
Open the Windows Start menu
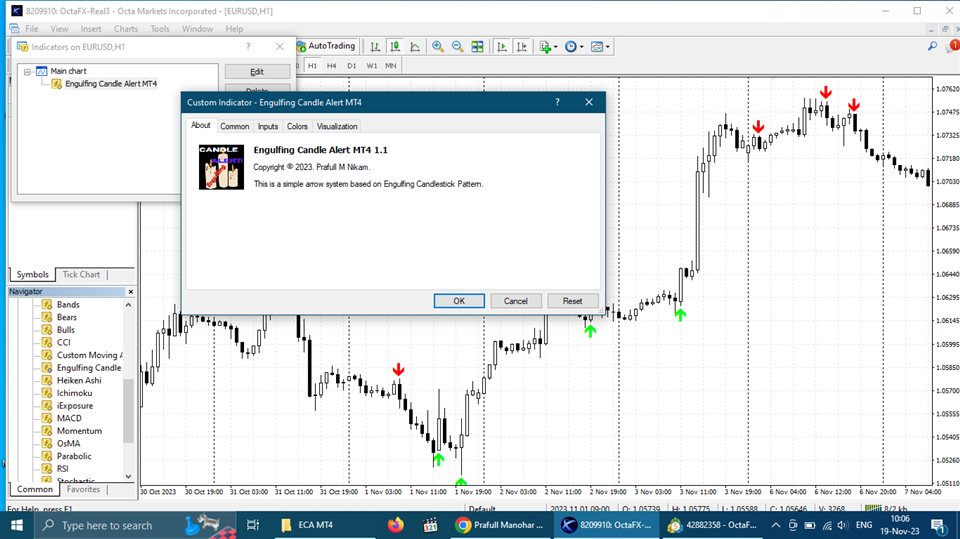[17, 525]
